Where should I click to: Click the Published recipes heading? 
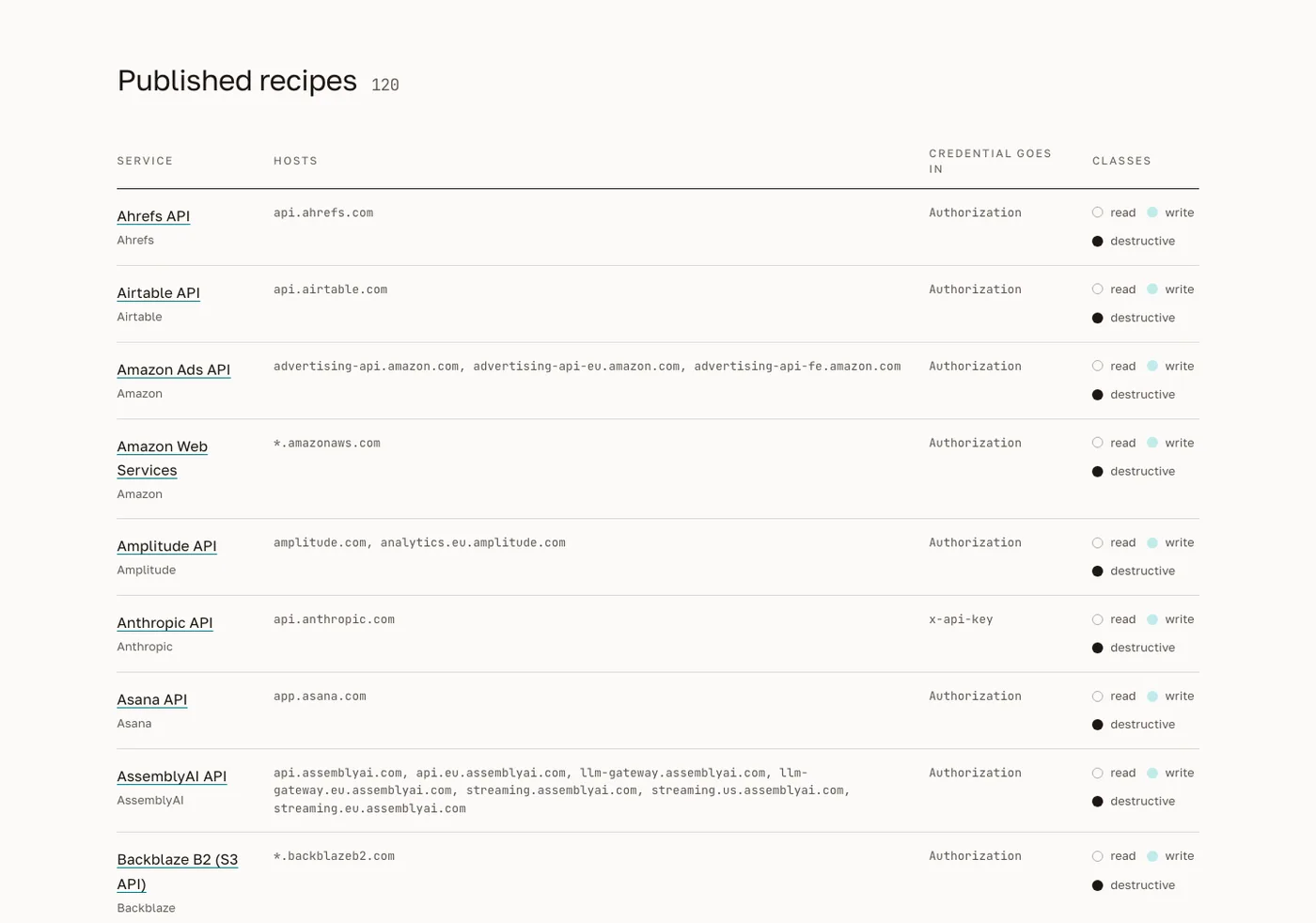click(237, 81)
